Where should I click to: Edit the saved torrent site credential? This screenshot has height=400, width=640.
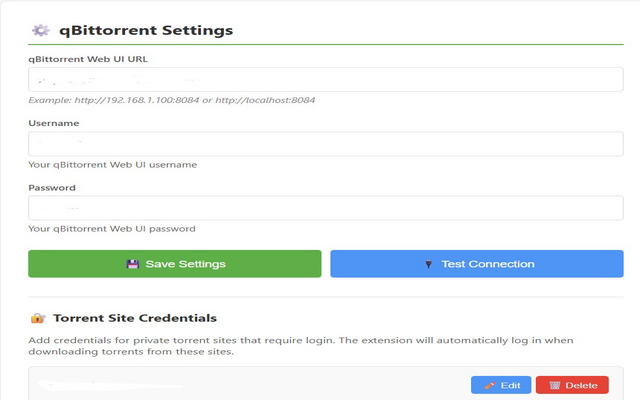click(x=501, y=385)
